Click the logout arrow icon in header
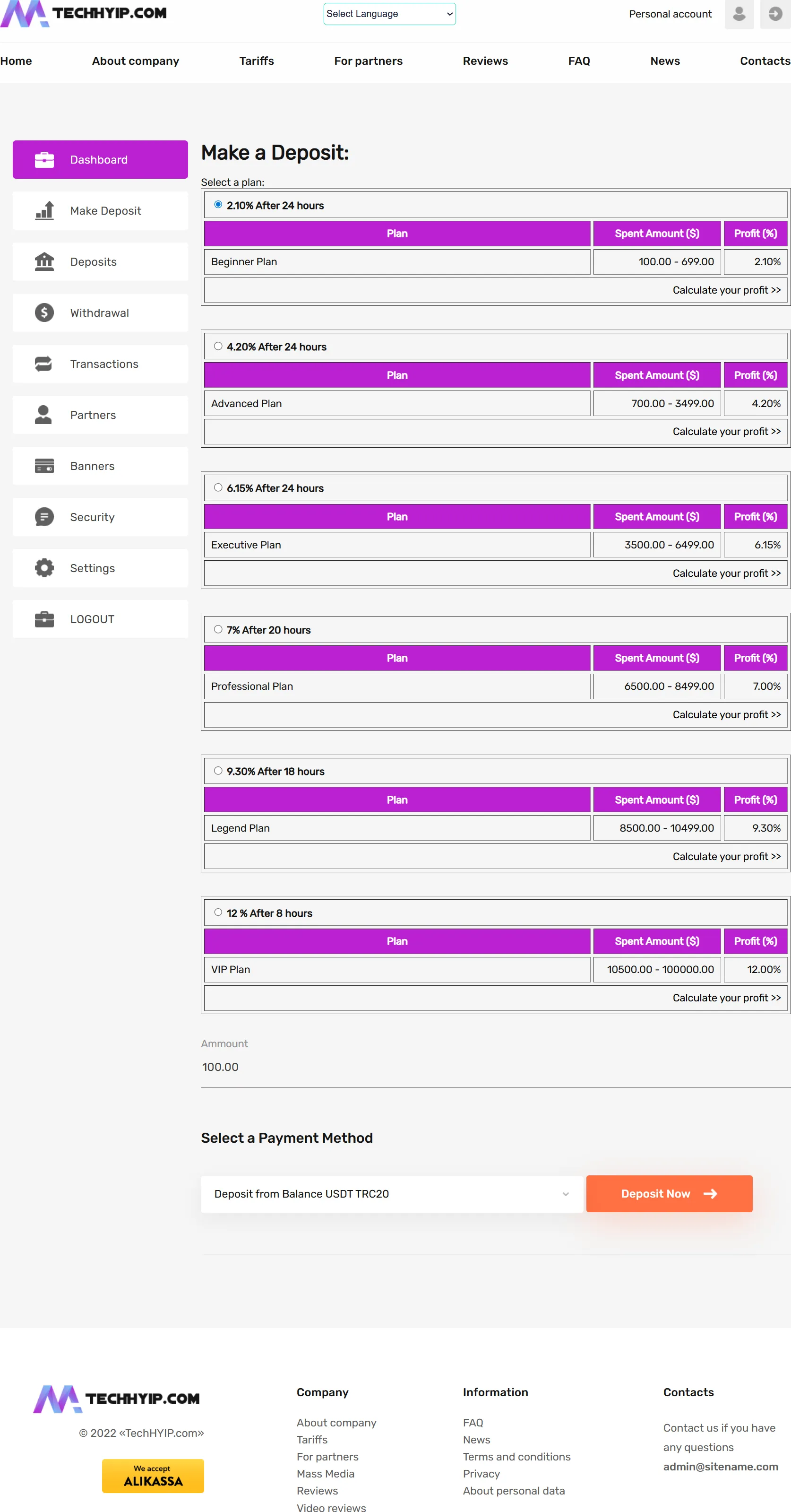This screenshot has width=791, height=1512. click(775, 14)
